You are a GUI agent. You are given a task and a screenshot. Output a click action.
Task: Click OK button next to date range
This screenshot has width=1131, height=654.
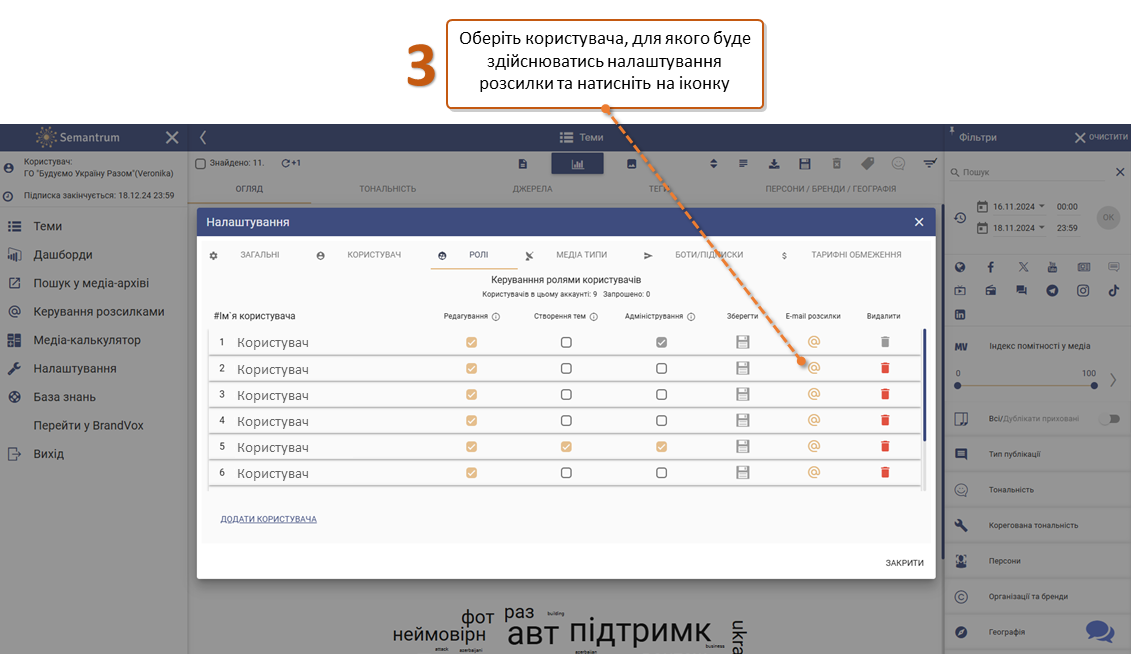tap(1108, 217)
